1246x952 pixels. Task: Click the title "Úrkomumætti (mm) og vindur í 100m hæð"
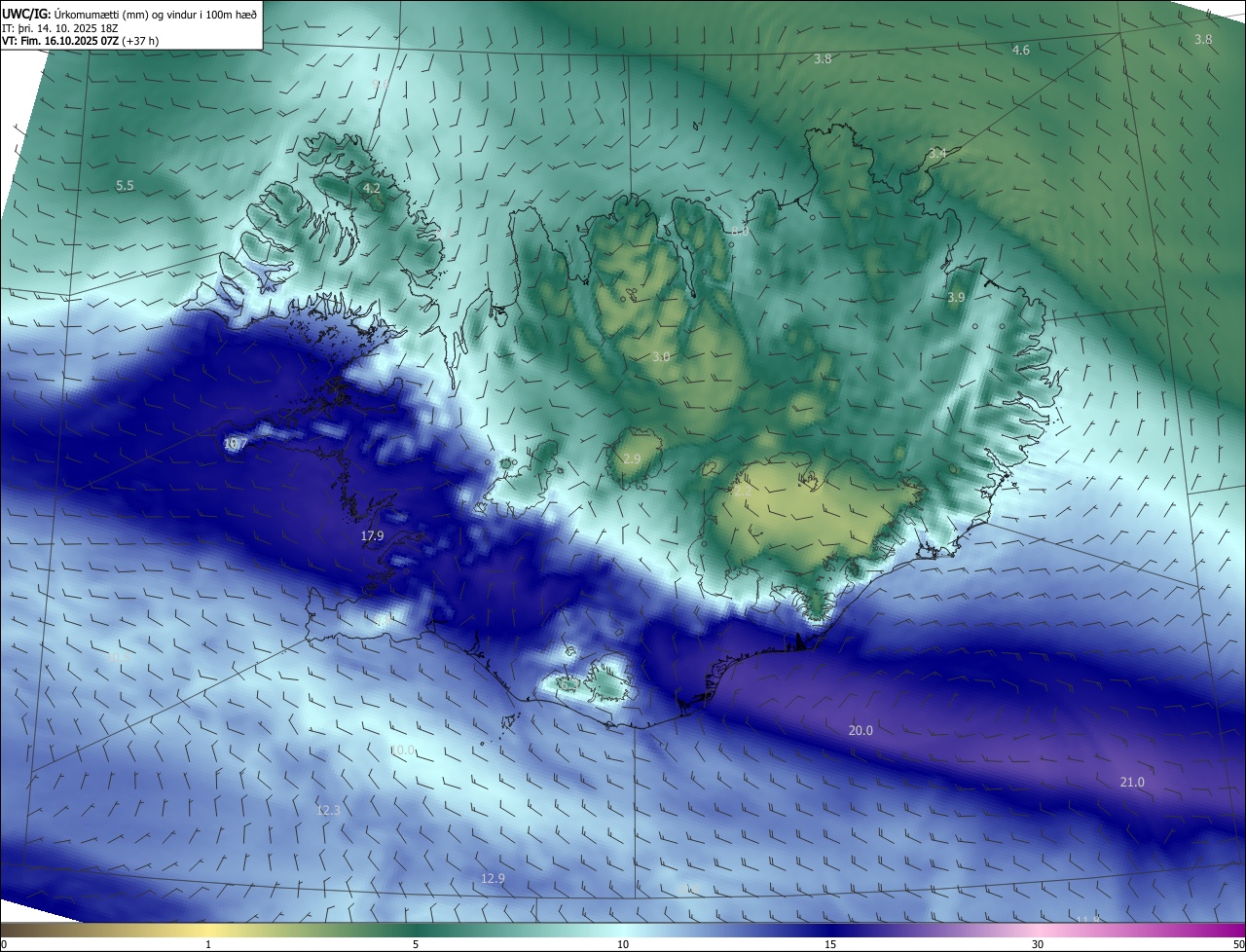(x=155, y=14)
